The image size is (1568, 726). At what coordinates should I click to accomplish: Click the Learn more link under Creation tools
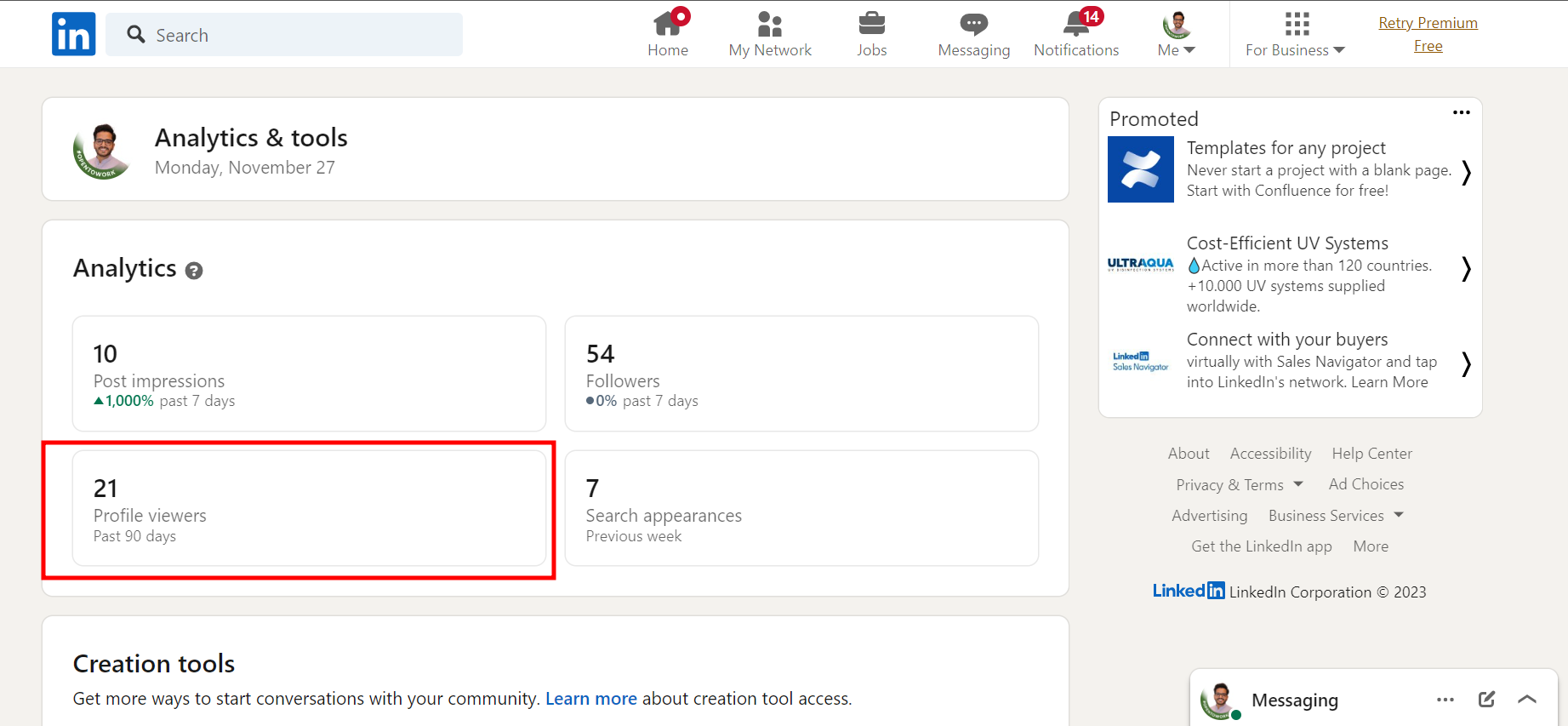591,699
